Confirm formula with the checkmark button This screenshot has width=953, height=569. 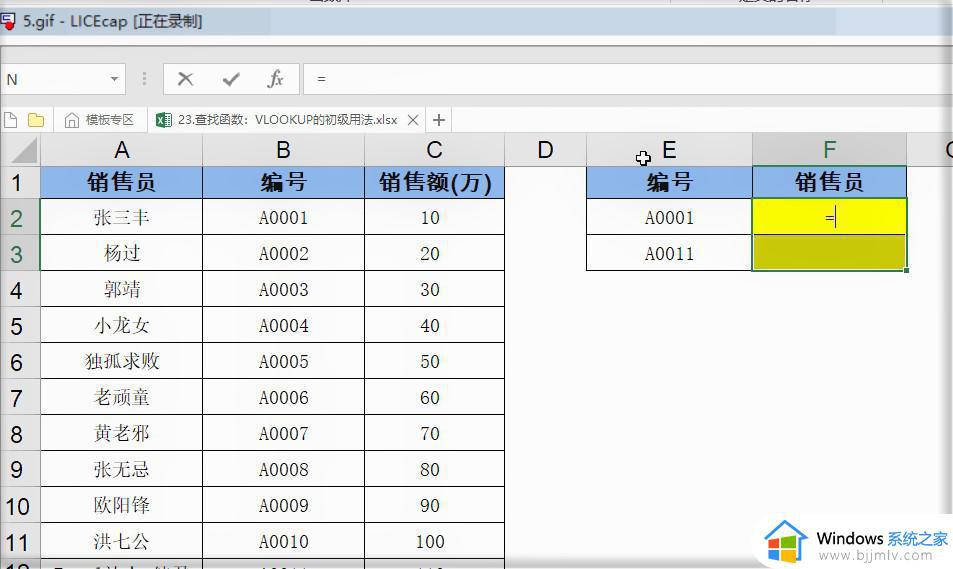click(231, 79)
